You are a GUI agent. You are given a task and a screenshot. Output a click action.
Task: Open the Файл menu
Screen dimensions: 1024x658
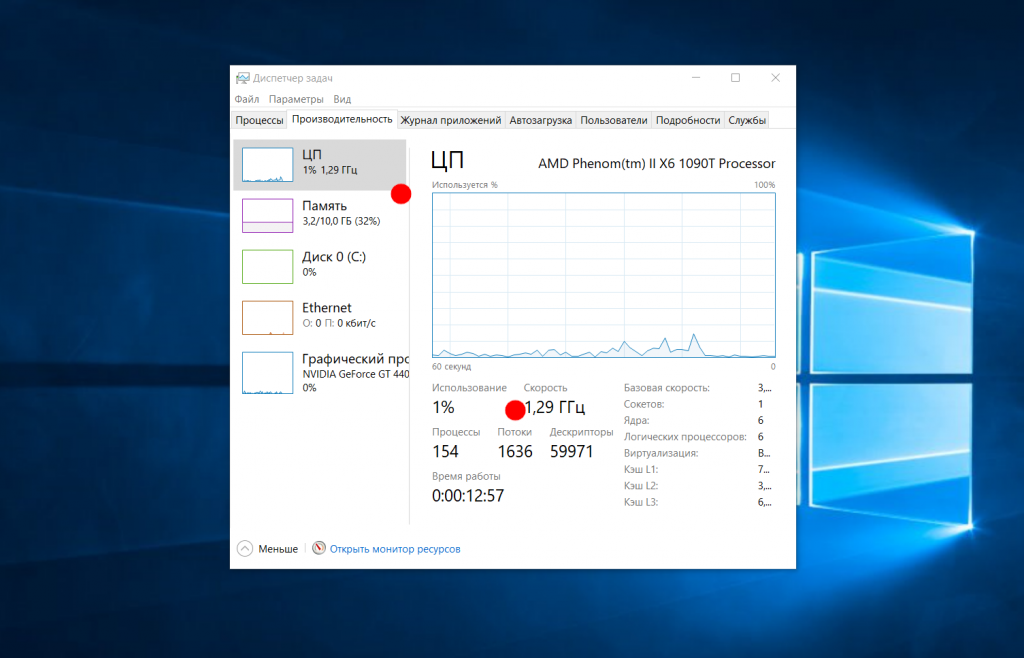[x=247, y=99]
